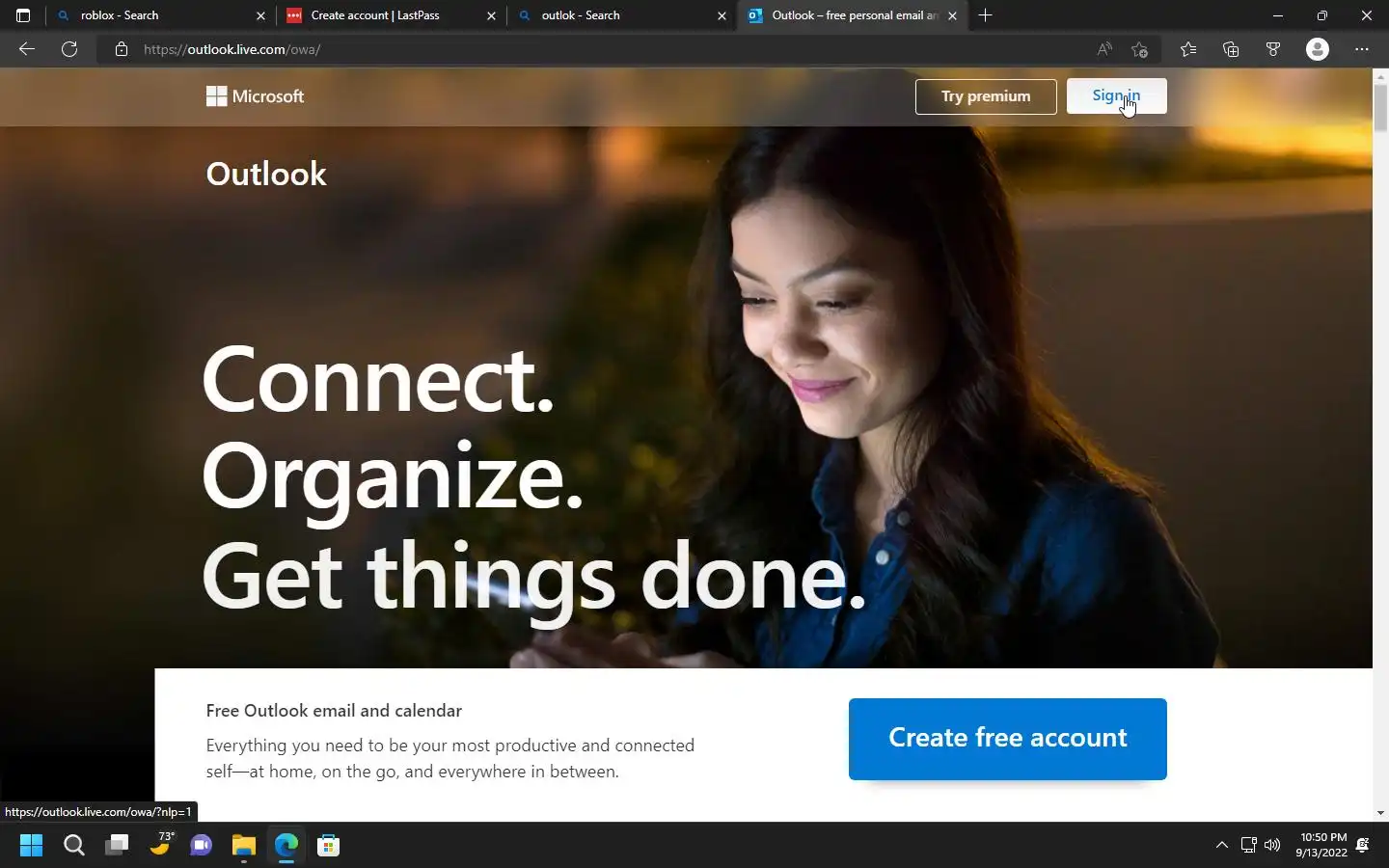Close the outlok - Search tab
This screenshot has height=868, width=1389.
click(x=722, y=15)
